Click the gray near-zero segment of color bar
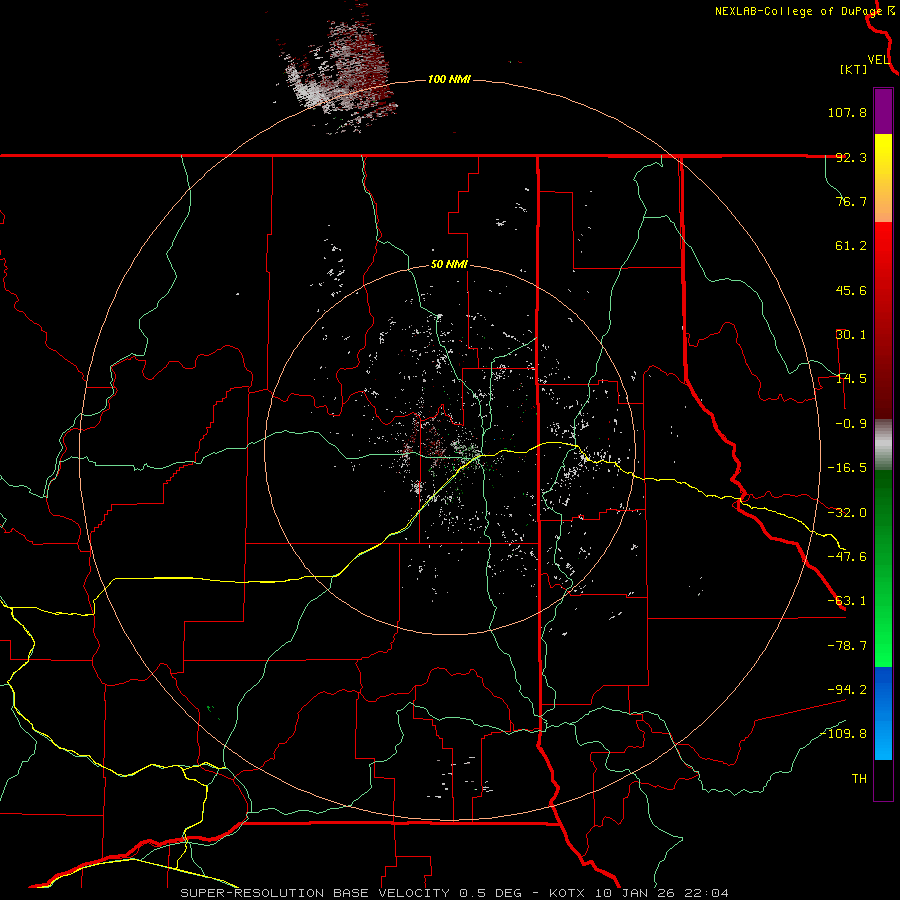This screenshot has height=900, width=900. [883, 444]
